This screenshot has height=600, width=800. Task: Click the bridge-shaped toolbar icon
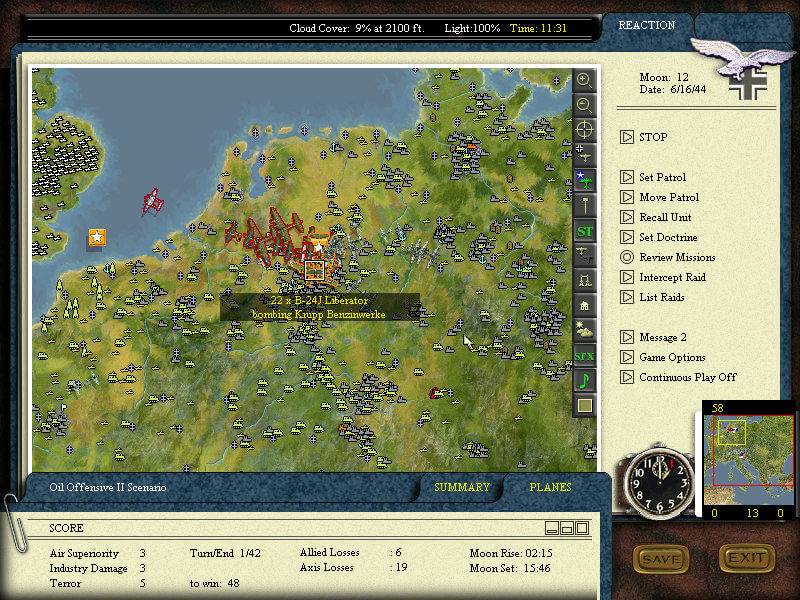[584, 280]
